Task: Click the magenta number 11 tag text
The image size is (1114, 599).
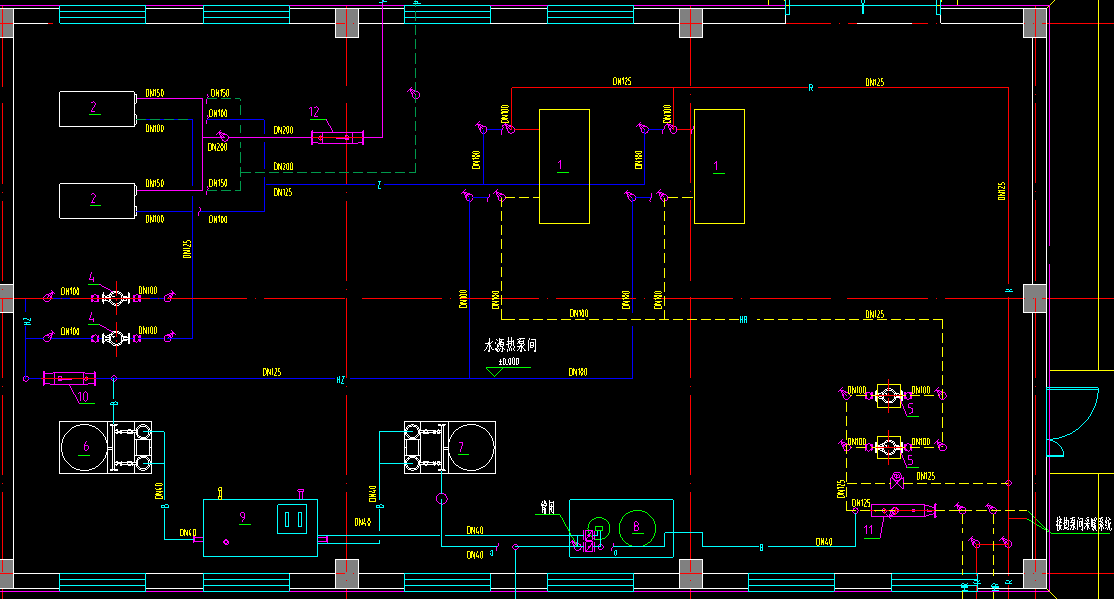Action: [x=868, y=530]
